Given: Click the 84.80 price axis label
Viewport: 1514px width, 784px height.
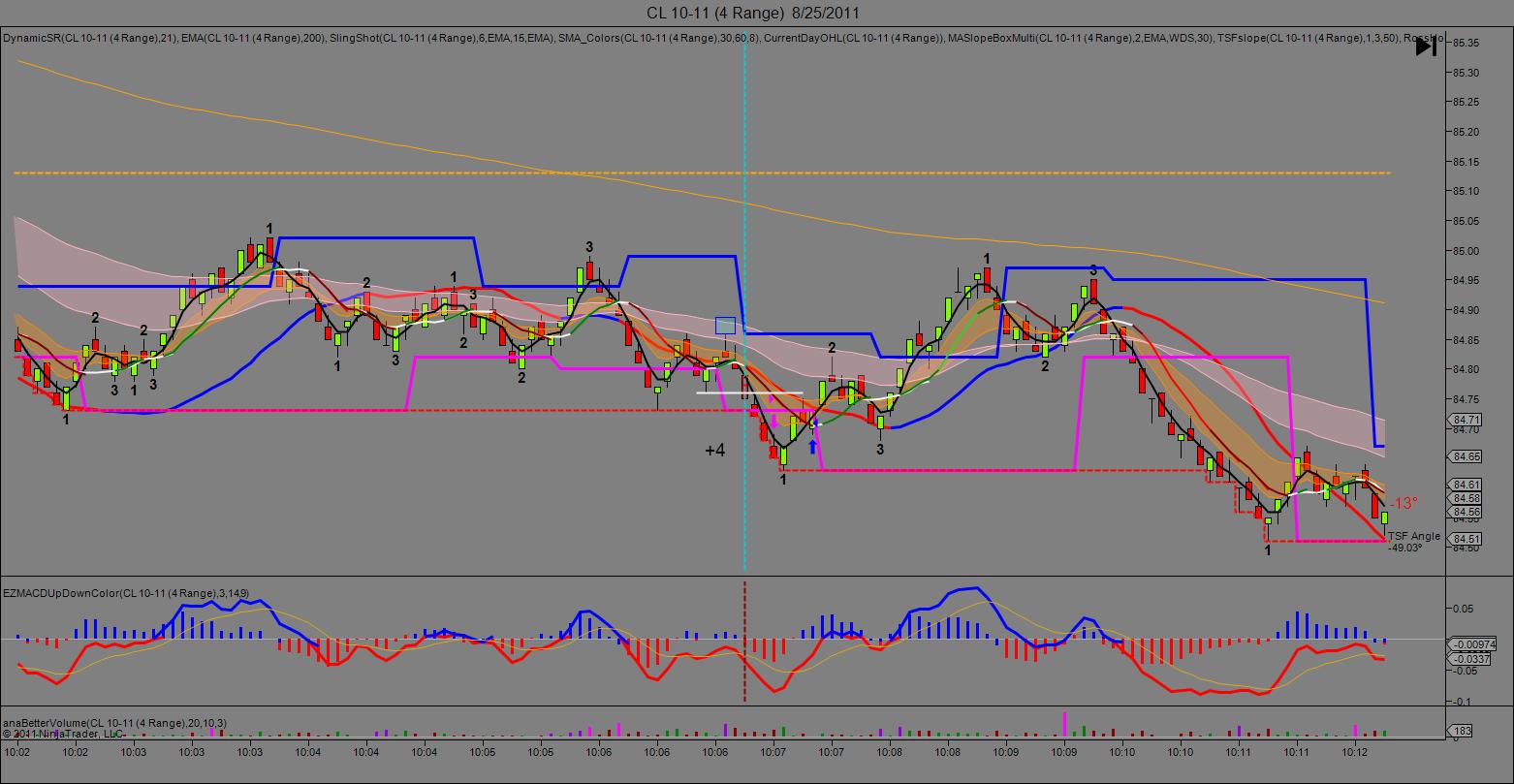Looking at the screenshot, I should tap(1466, 369).
